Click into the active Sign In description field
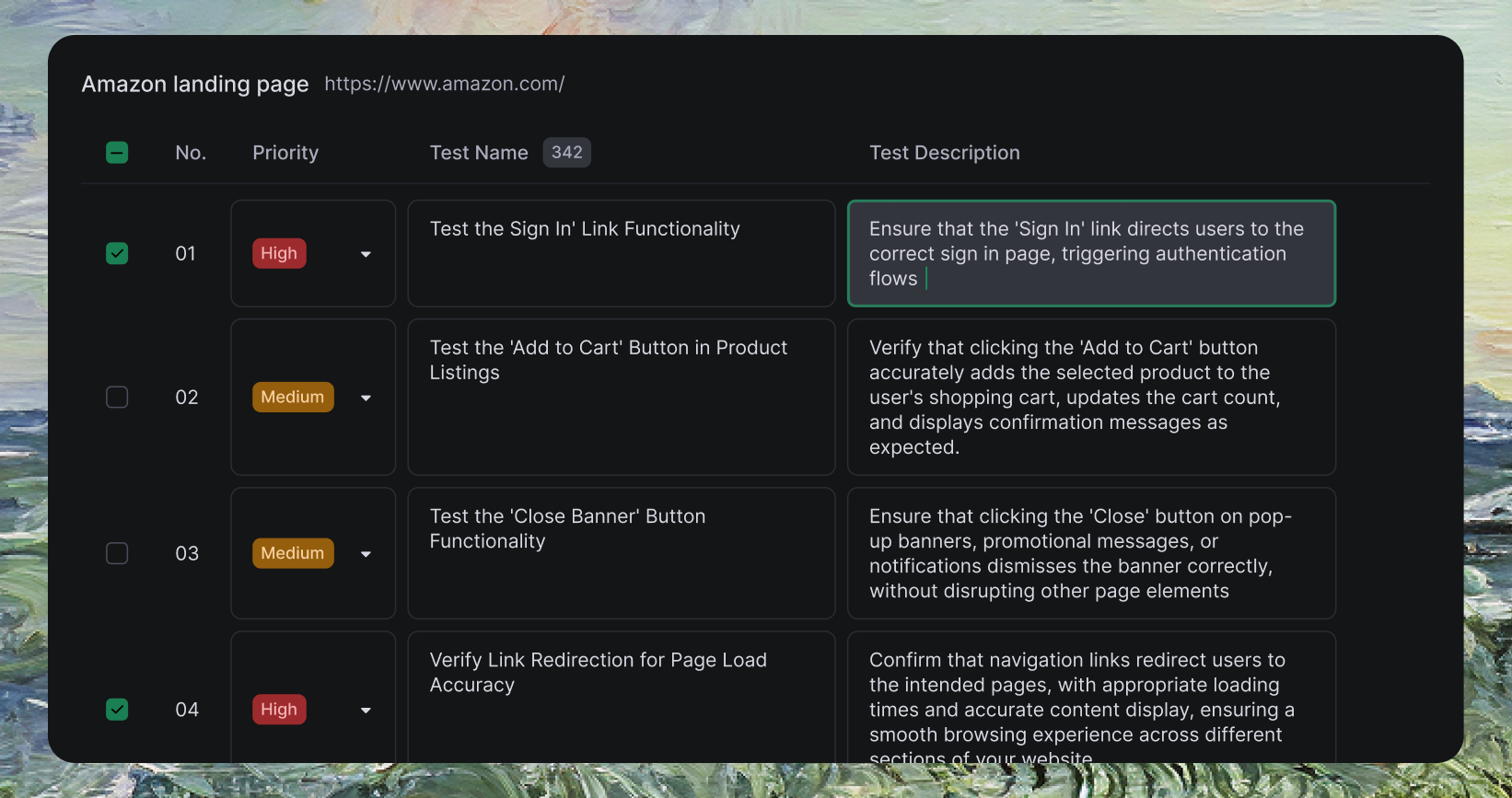 click(1091, 253)
